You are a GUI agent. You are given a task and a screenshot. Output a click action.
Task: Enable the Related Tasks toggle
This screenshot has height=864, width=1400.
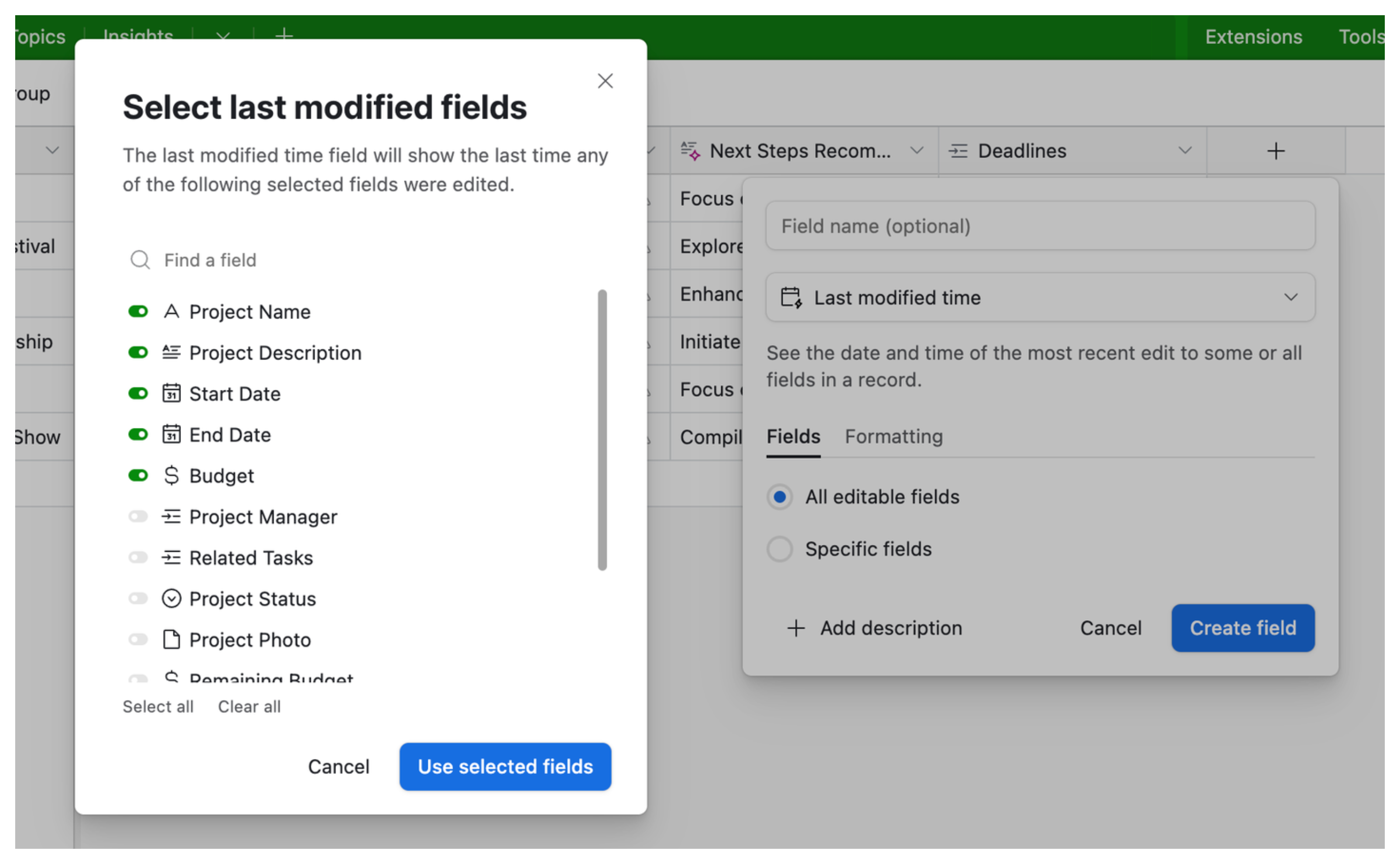[138, 557]
